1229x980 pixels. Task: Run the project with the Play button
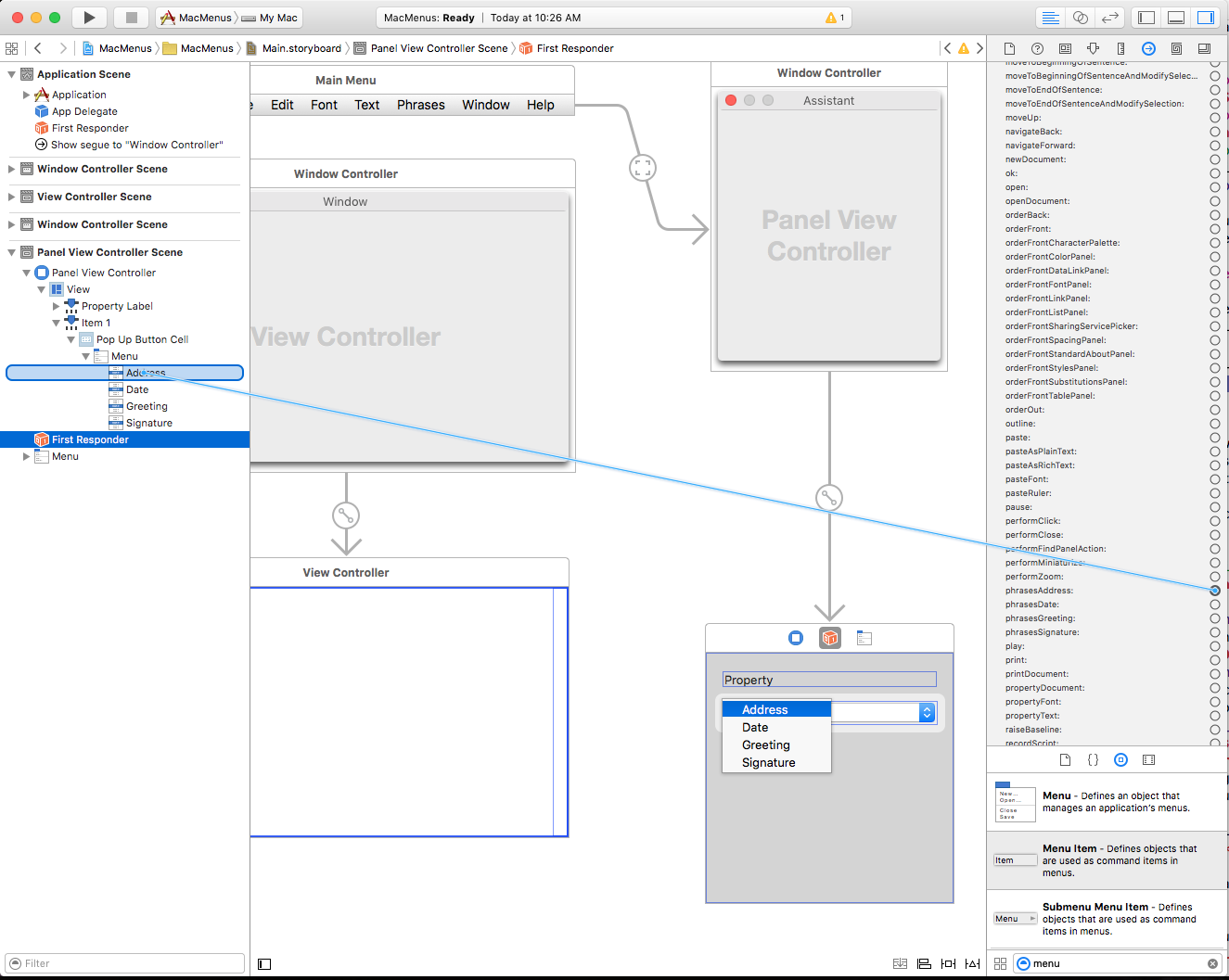[89, 18]
